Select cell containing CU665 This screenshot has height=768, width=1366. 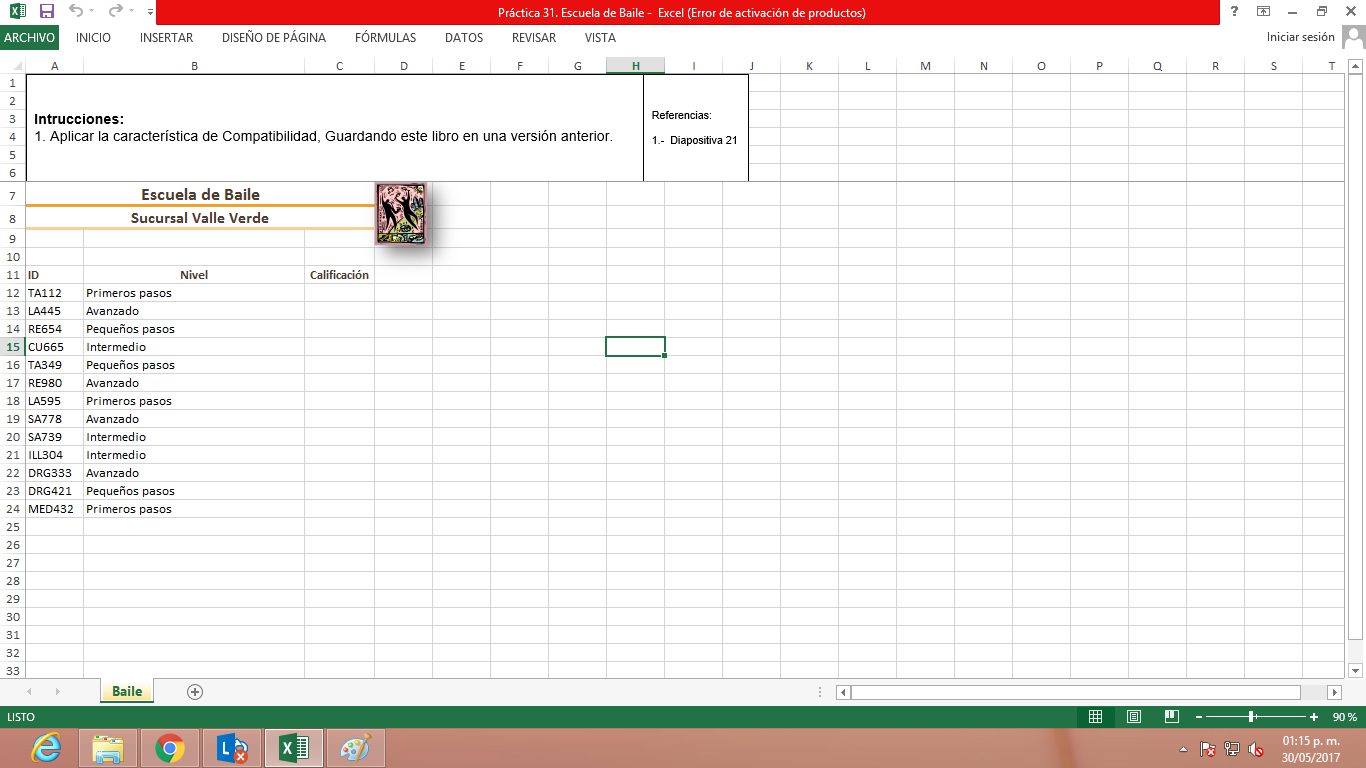[54, 347]
